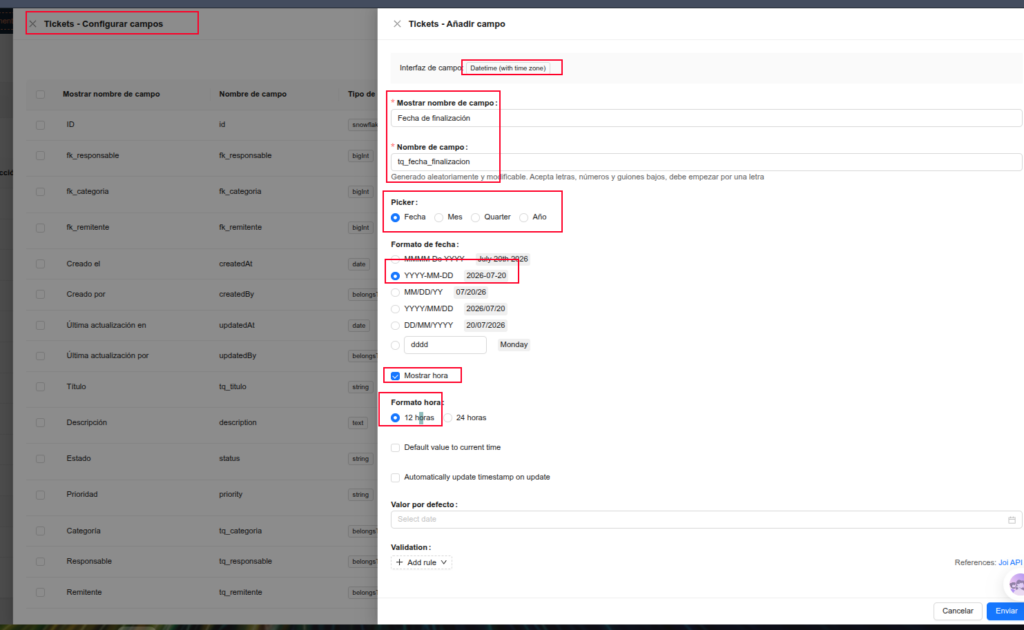
Task: Click the updatedBy field name cell
Action: (237, 356)
